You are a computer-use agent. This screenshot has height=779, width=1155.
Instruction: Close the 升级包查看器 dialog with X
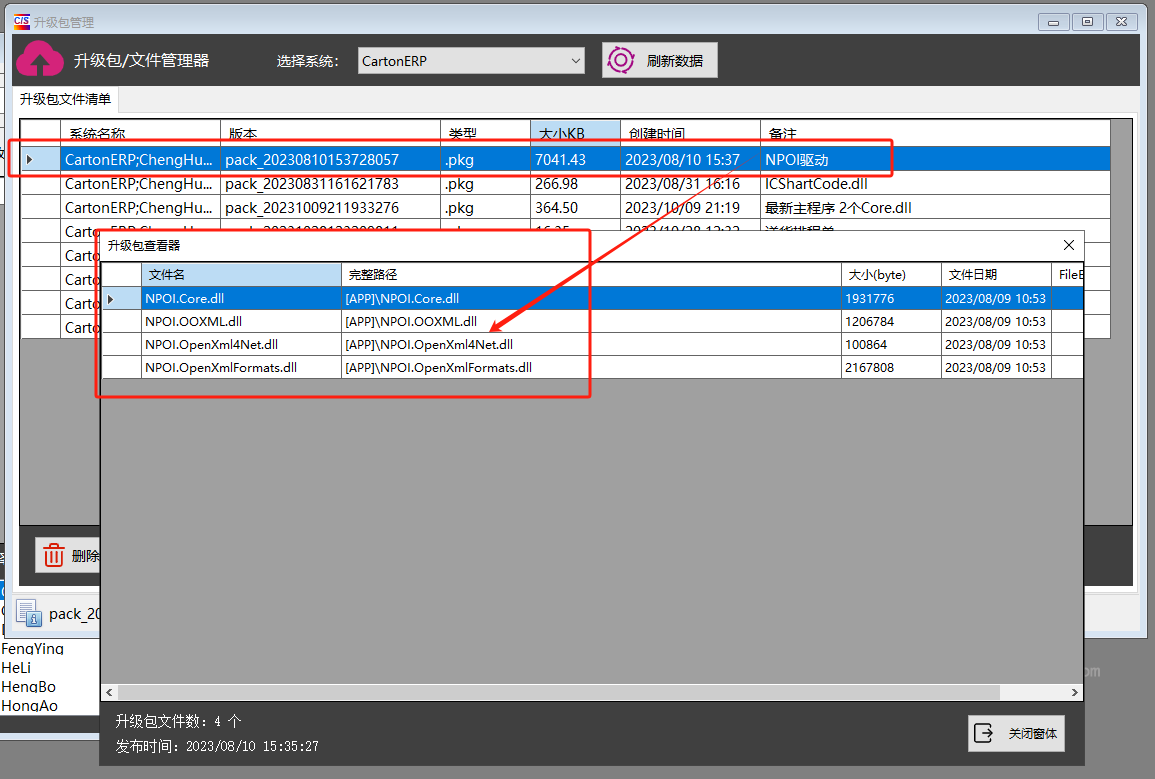[x=1069, y=245]
